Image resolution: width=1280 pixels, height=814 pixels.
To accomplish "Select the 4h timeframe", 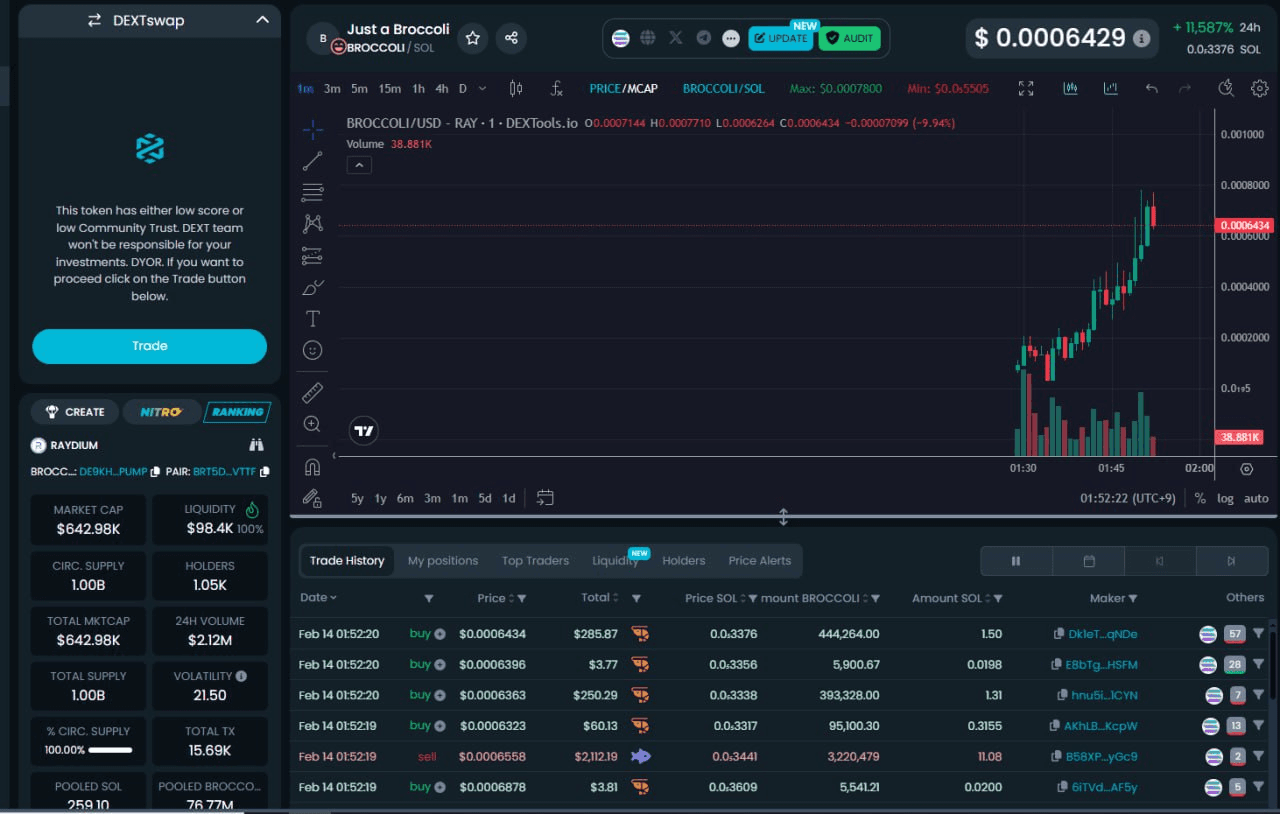I will (x=441, y=88).
